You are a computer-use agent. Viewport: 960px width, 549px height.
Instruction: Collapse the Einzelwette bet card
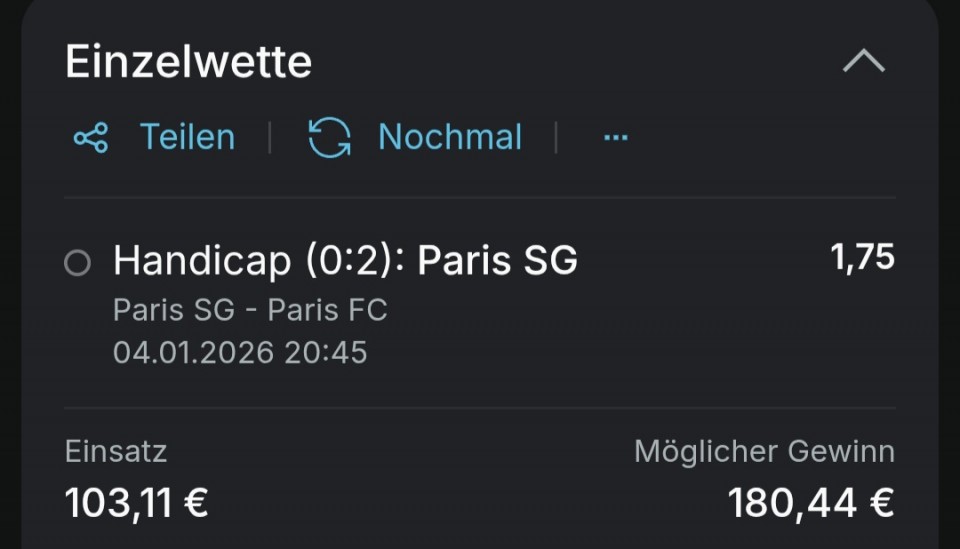[x=863, y=62]
